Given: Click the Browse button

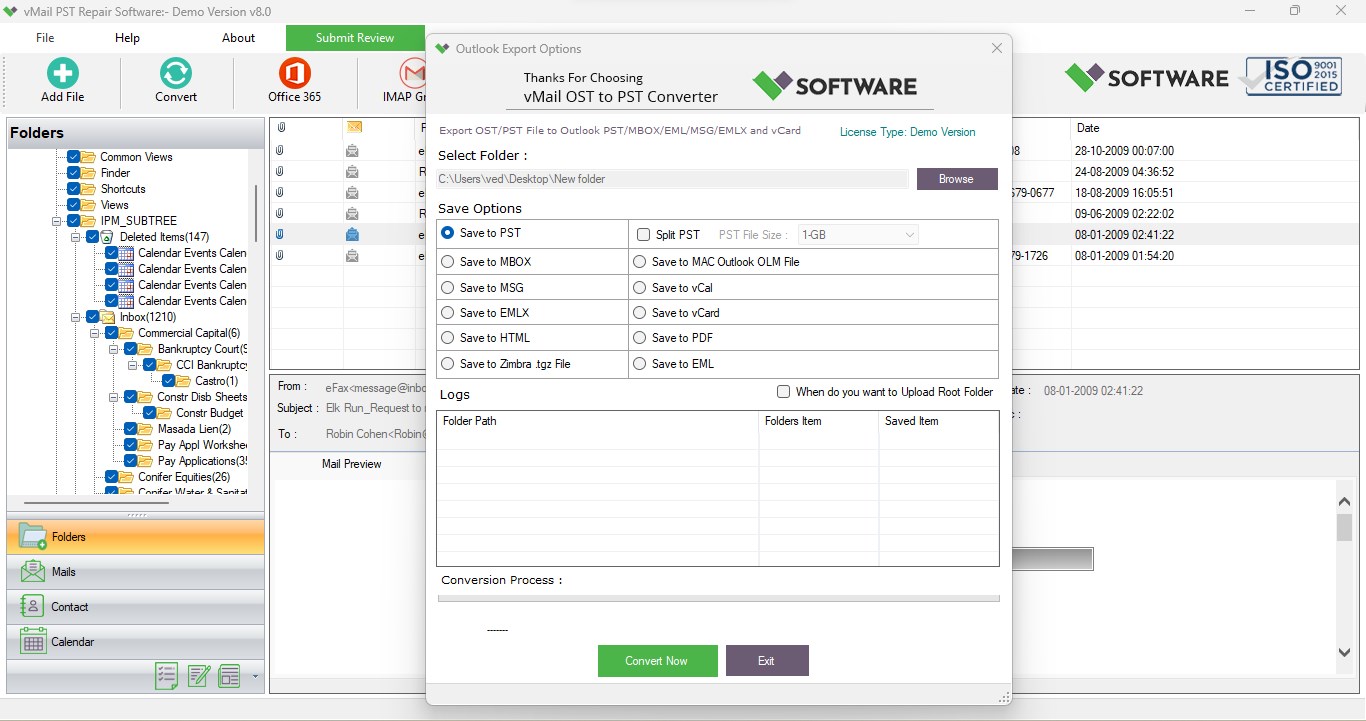Looking at the screenshot, I should pyautogui.click(x=957, y=179).
